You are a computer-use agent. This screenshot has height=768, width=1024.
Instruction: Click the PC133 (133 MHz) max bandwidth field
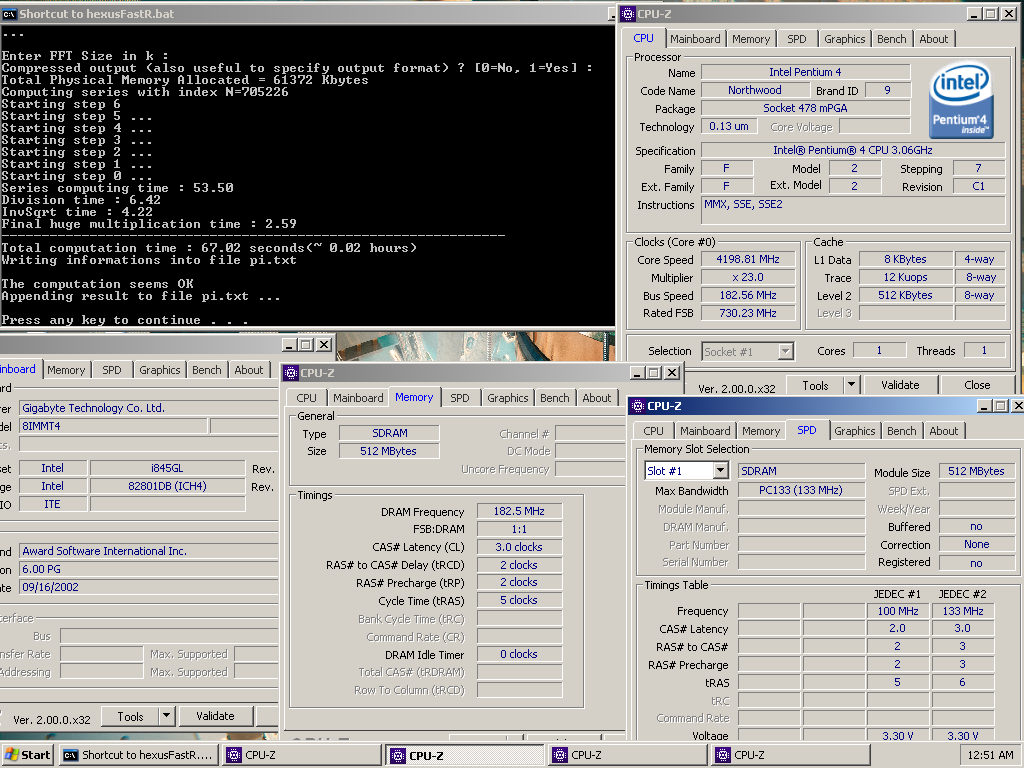point(801,490)
